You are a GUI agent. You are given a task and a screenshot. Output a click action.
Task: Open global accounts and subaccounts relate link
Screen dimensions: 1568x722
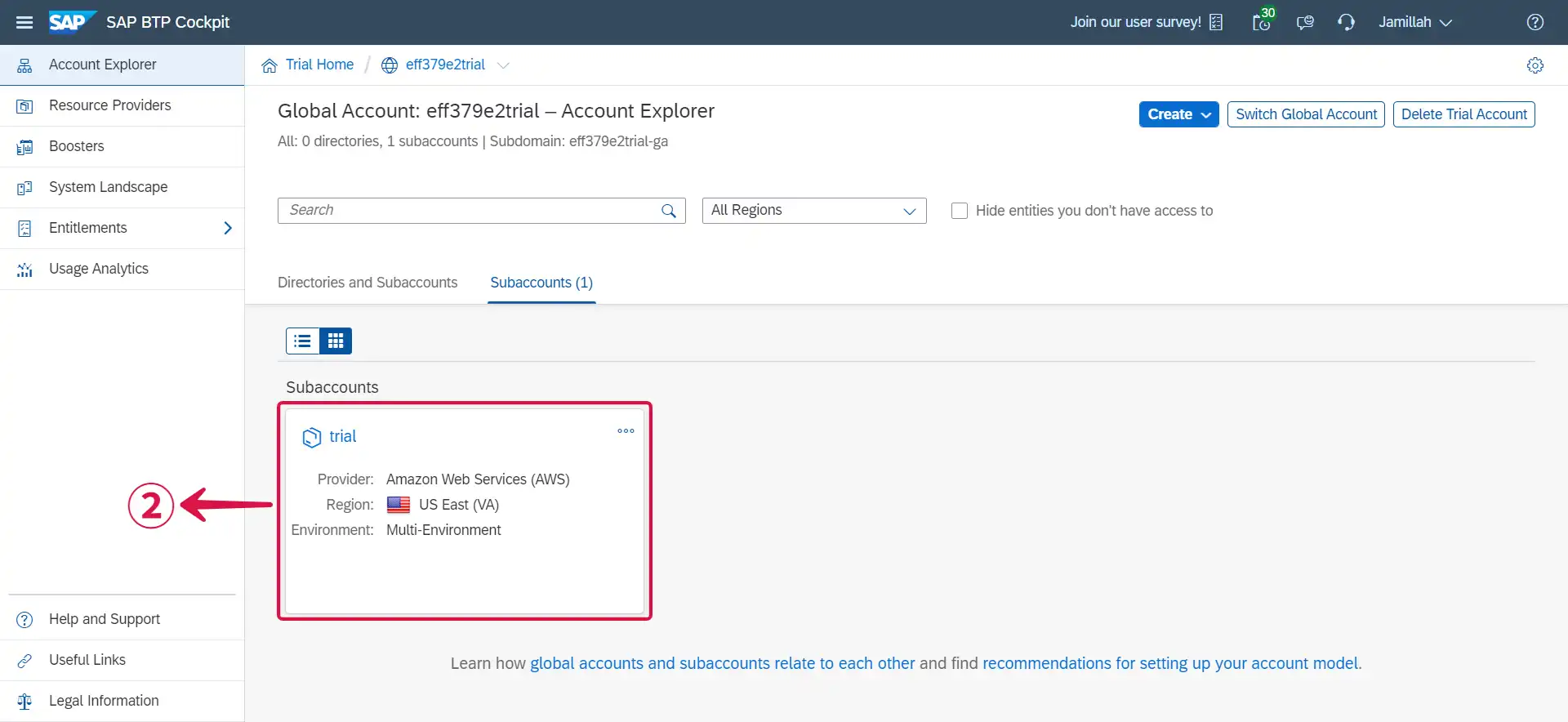tap(723, 663)
